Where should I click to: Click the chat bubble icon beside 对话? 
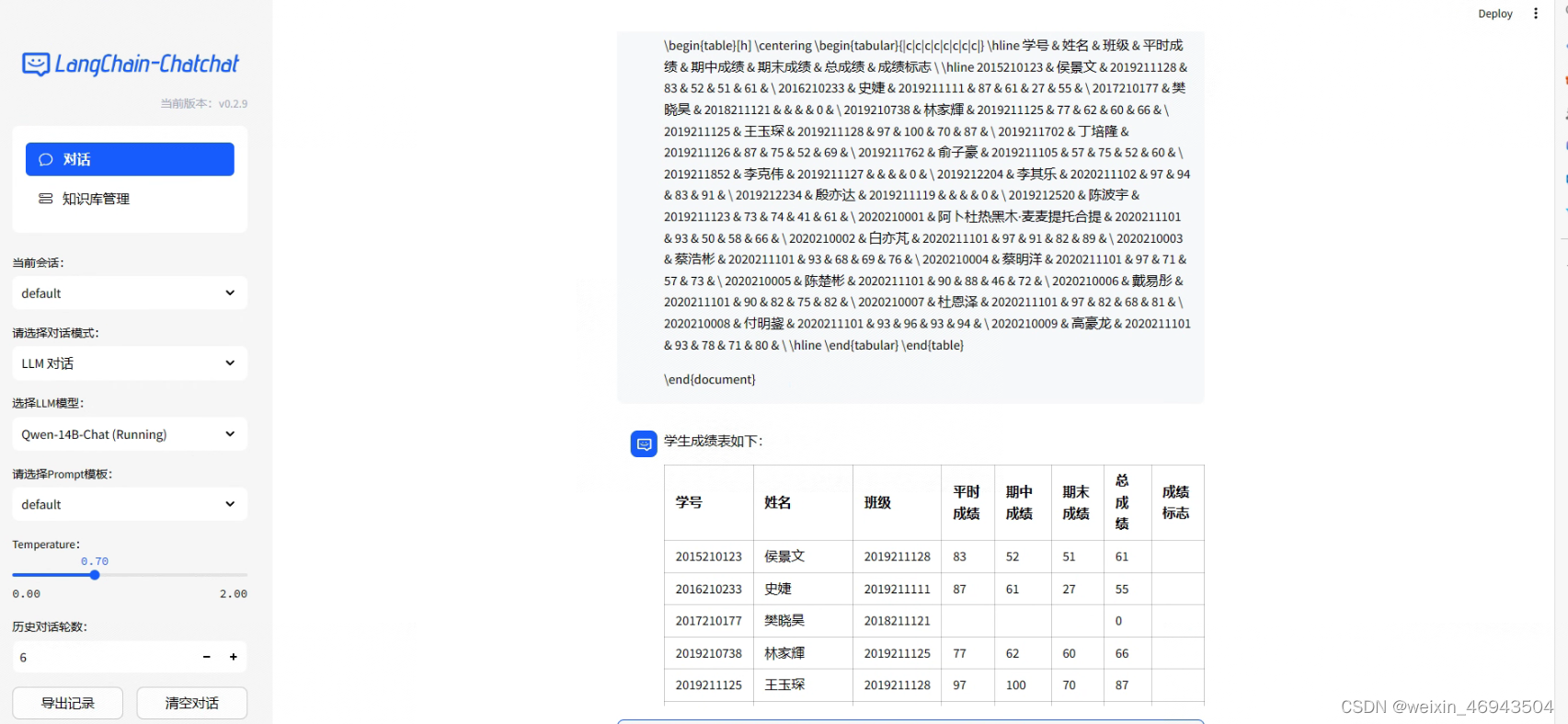pyautogui.click(x=46, y=160)
